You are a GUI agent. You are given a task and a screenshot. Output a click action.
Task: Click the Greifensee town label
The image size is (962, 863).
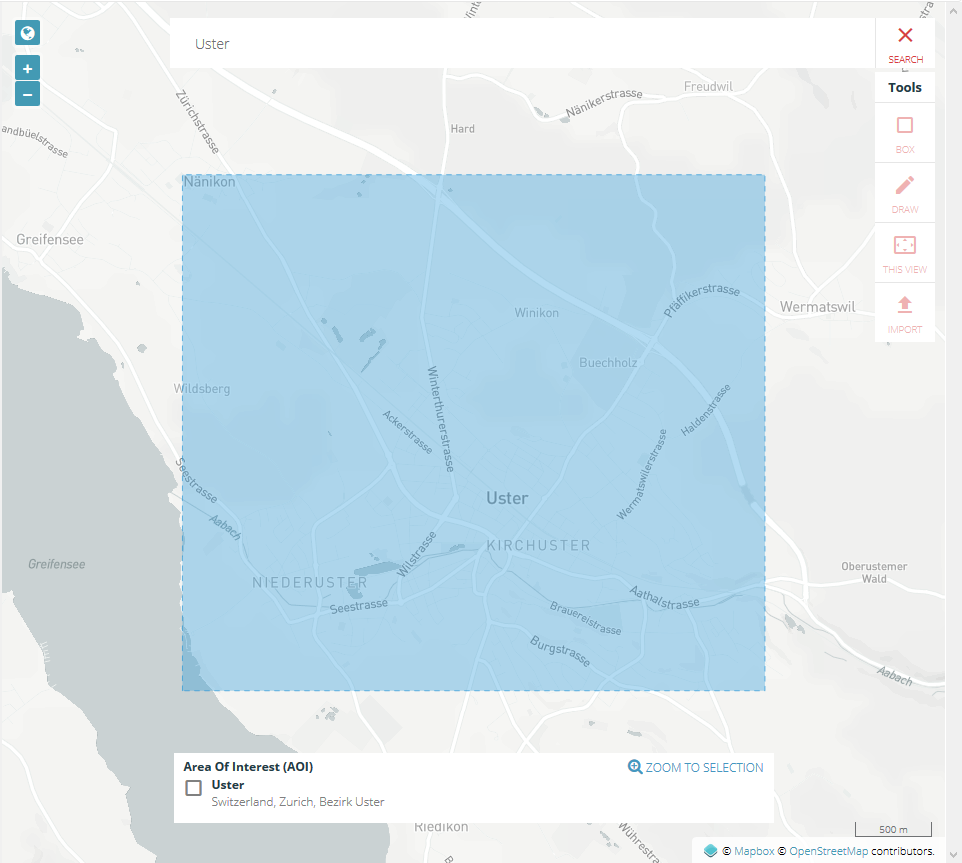coord(50,240)
